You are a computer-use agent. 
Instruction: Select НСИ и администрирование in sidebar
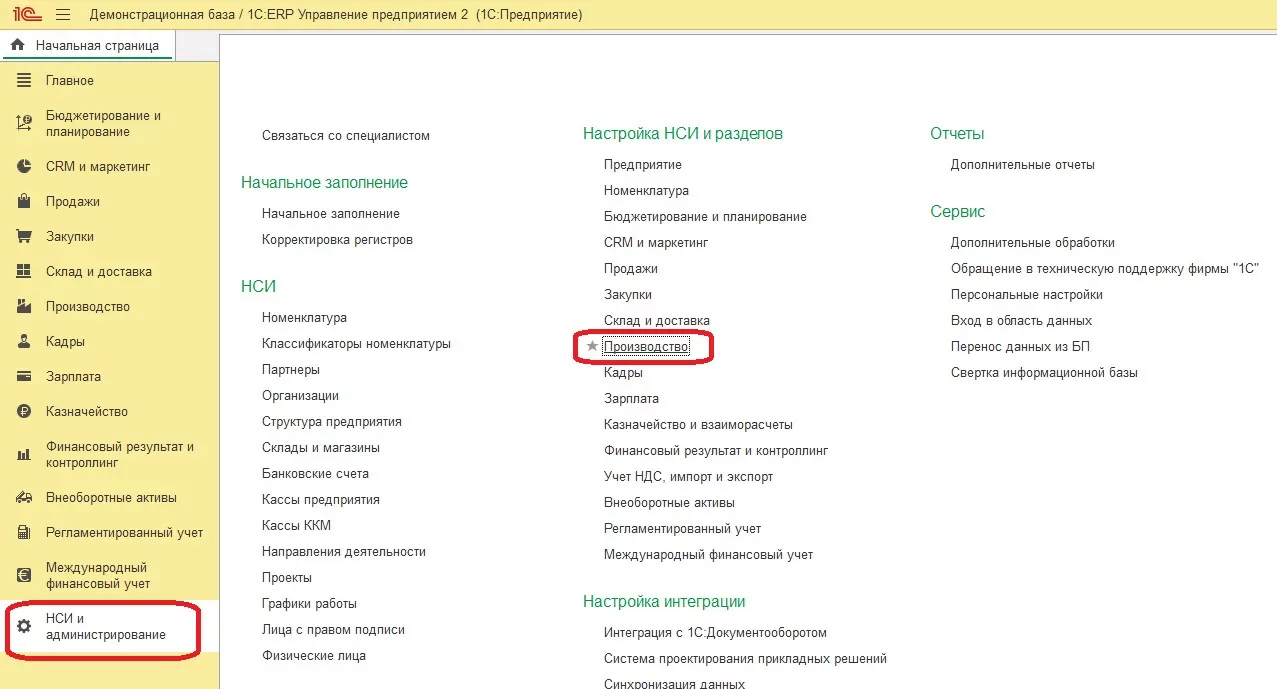[109, 627]
